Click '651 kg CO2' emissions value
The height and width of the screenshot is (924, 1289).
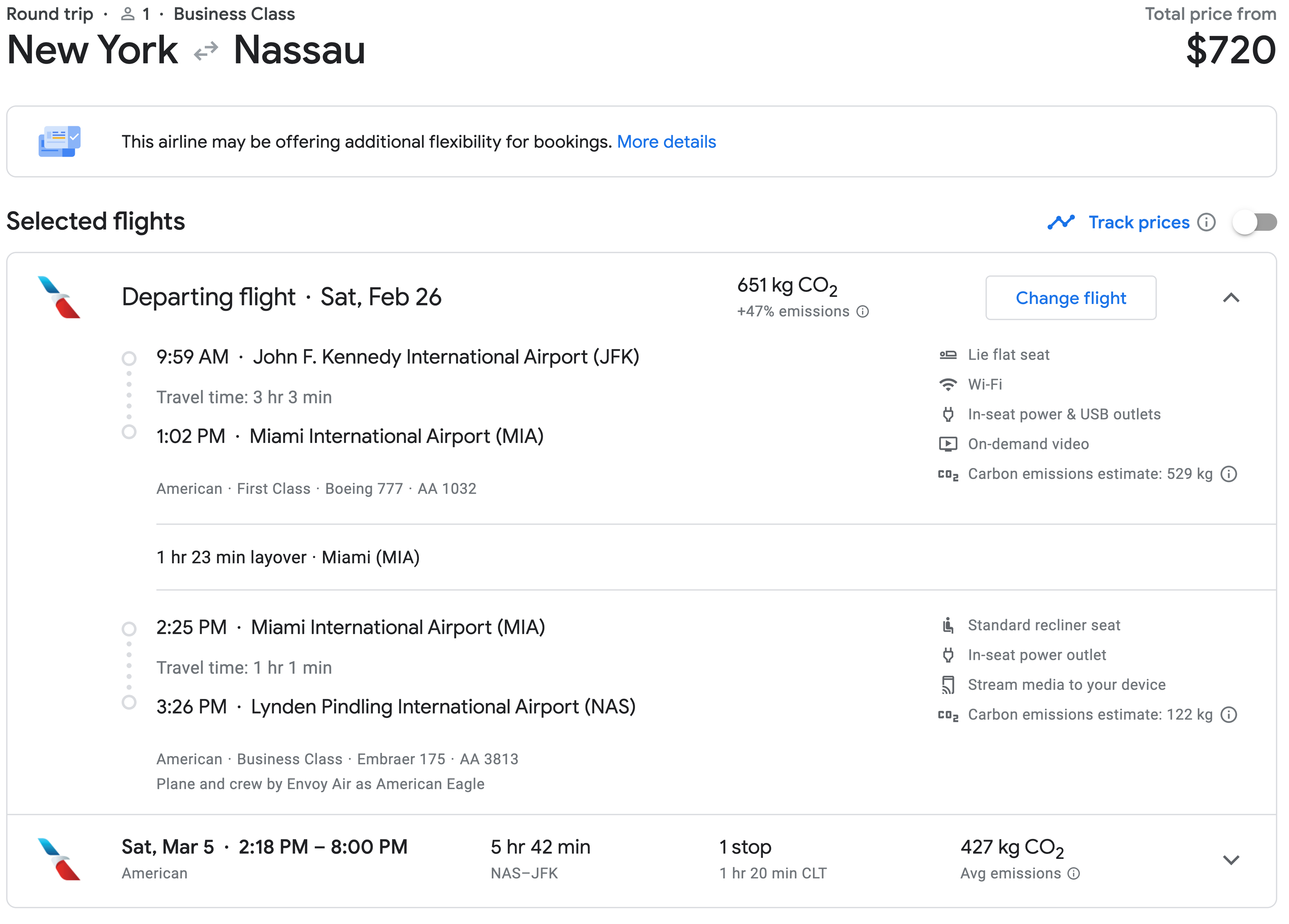(x=787, y=286)
